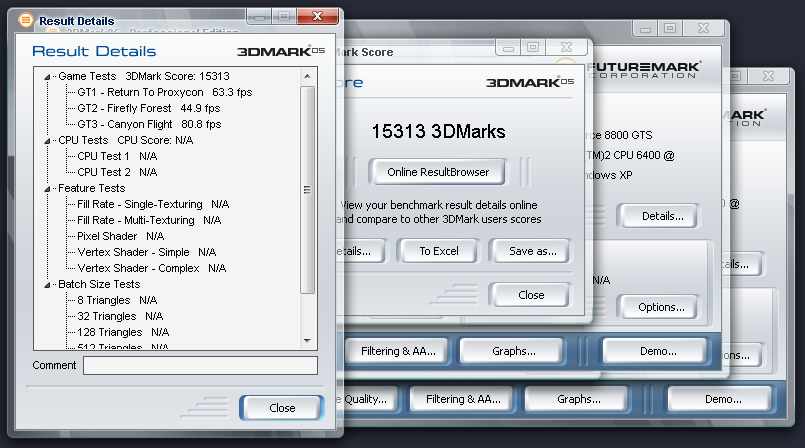Select the CPU Test 2 row
Screen dimensions: 805x448
tap(117, 172)
